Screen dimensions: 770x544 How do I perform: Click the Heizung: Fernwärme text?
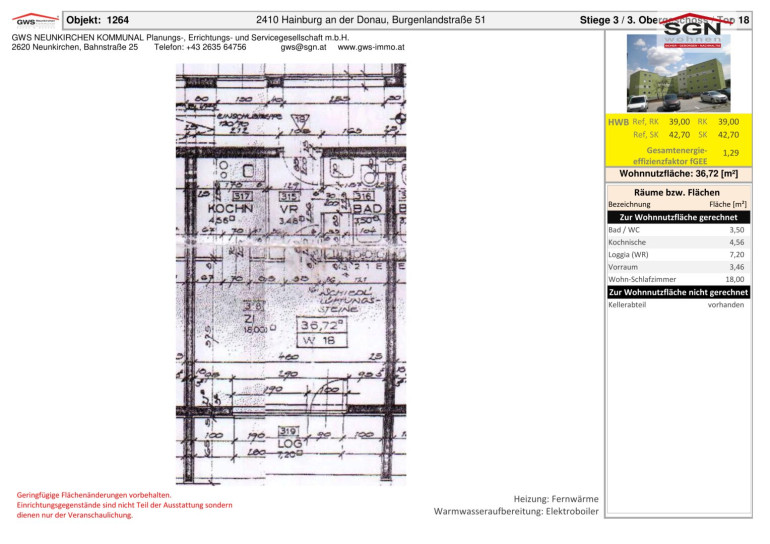coord(555,498)
